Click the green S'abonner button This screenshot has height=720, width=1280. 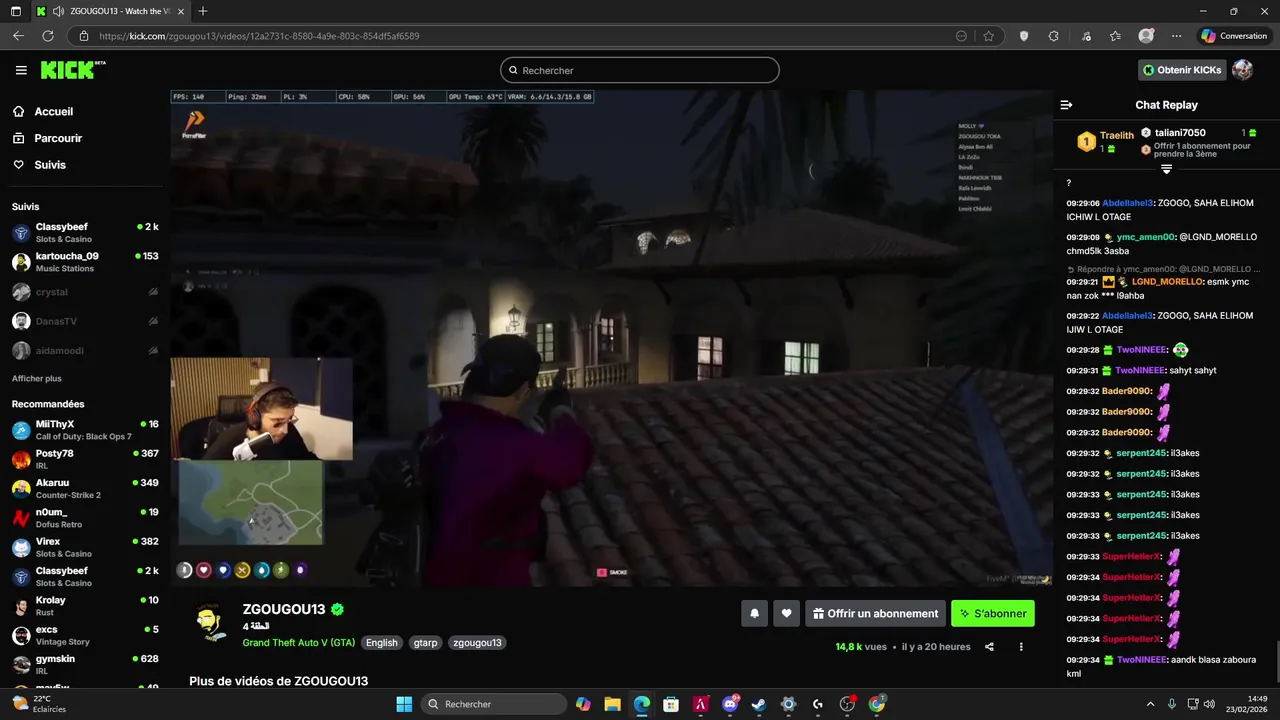point(992,614)
